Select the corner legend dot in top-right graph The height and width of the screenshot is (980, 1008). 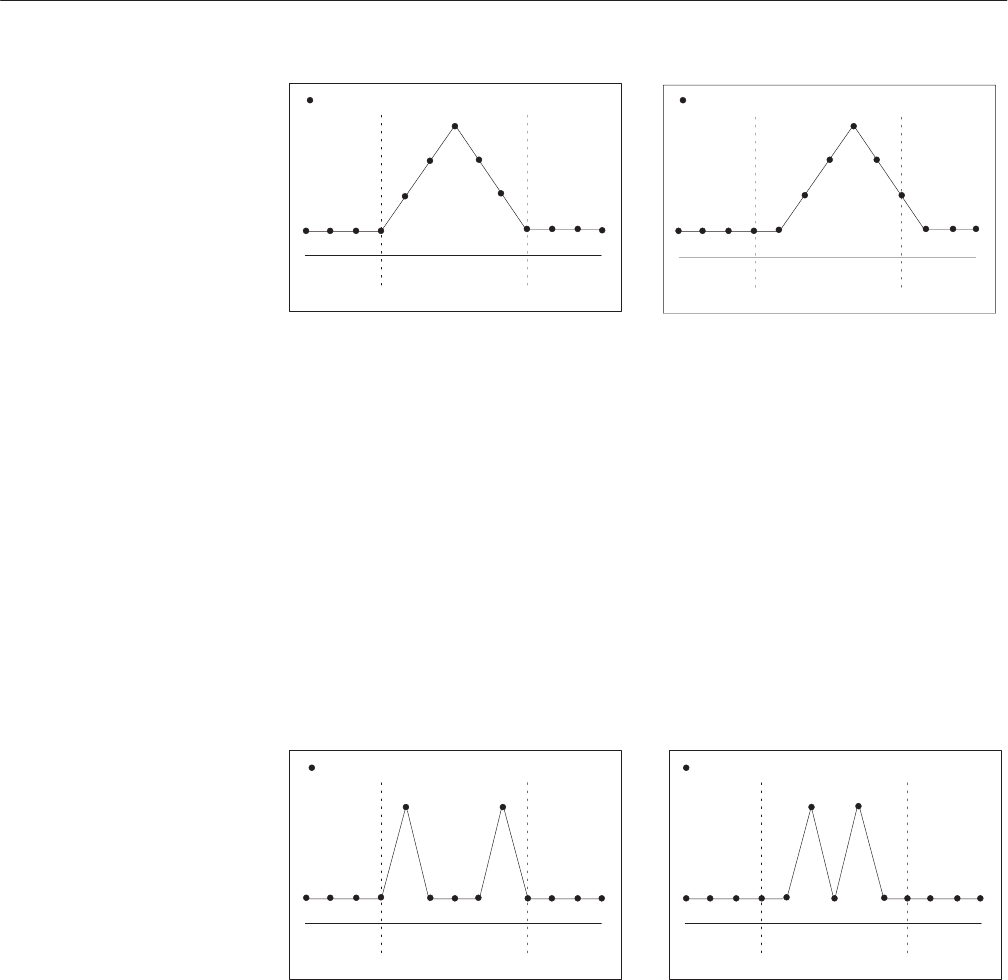[683, 100]
